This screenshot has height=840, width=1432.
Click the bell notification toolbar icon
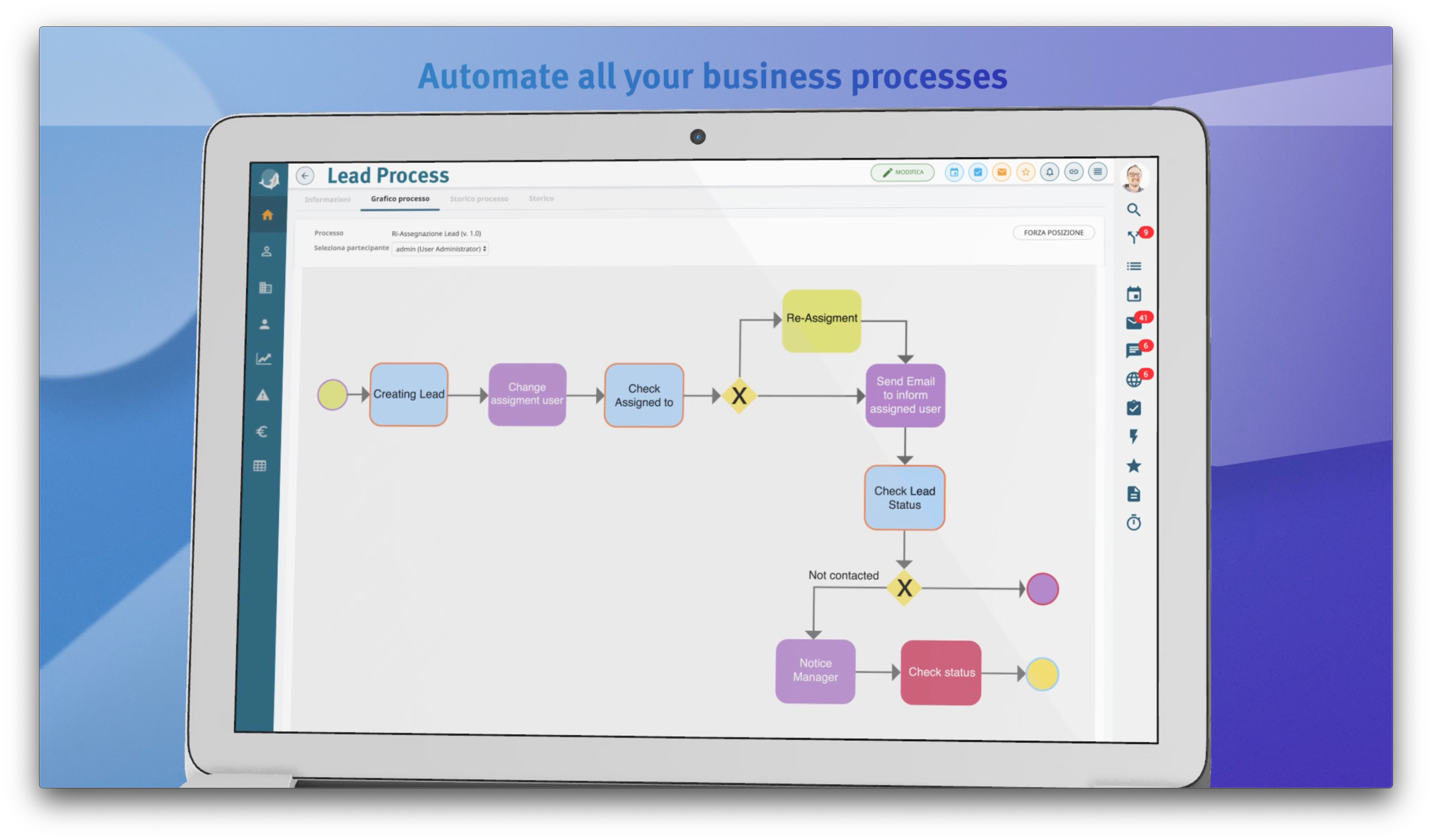(x=1049, y=172)
